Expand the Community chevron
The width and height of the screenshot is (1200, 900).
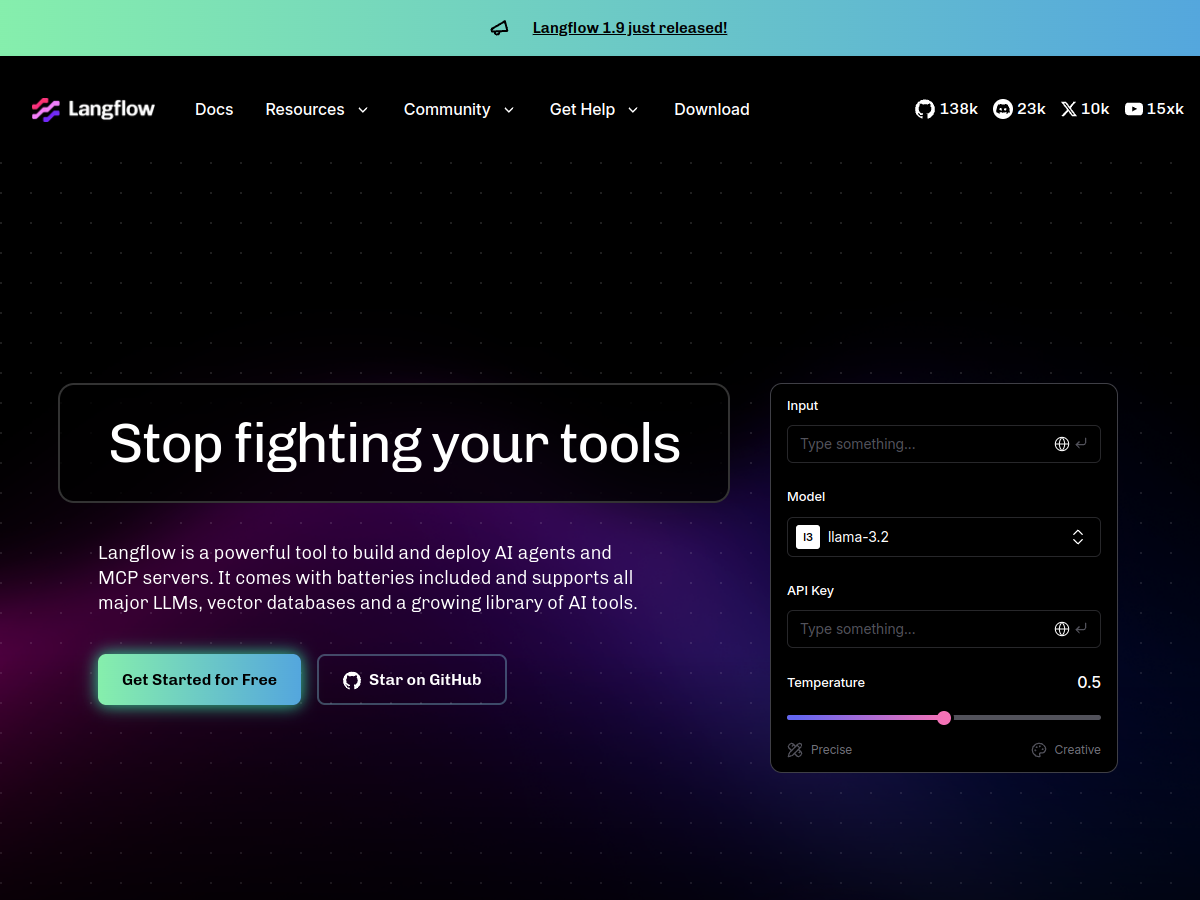tap(508, 110)
